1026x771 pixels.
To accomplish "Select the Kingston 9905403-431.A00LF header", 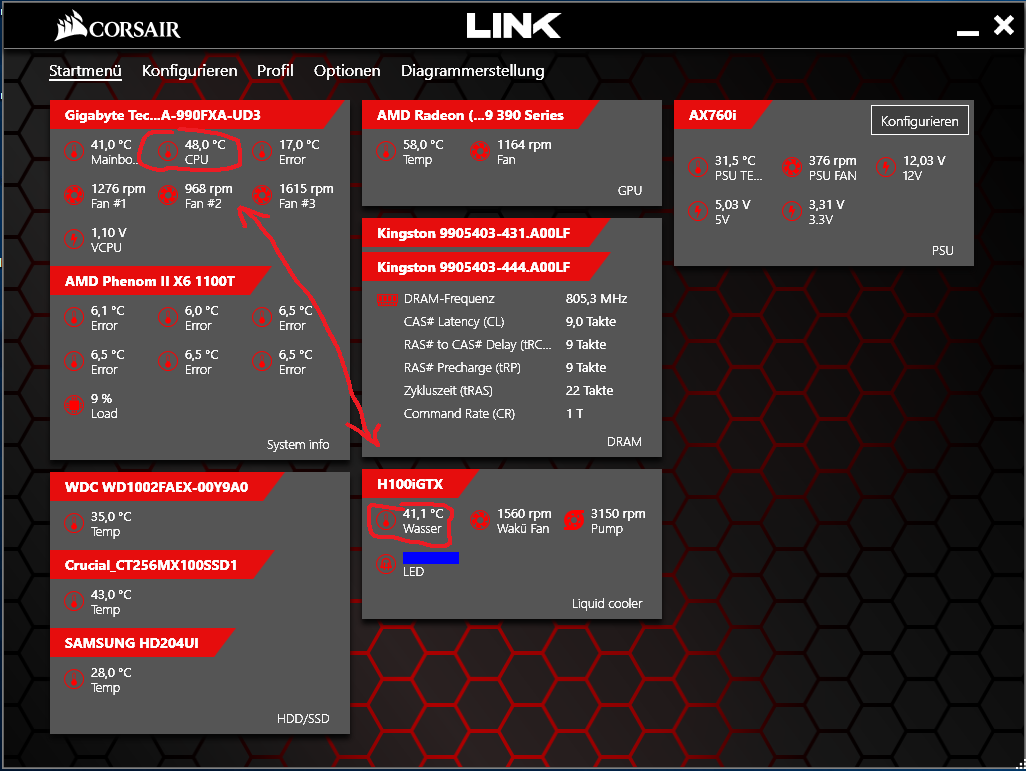I will pyautogui.click(x=486, y=233).
